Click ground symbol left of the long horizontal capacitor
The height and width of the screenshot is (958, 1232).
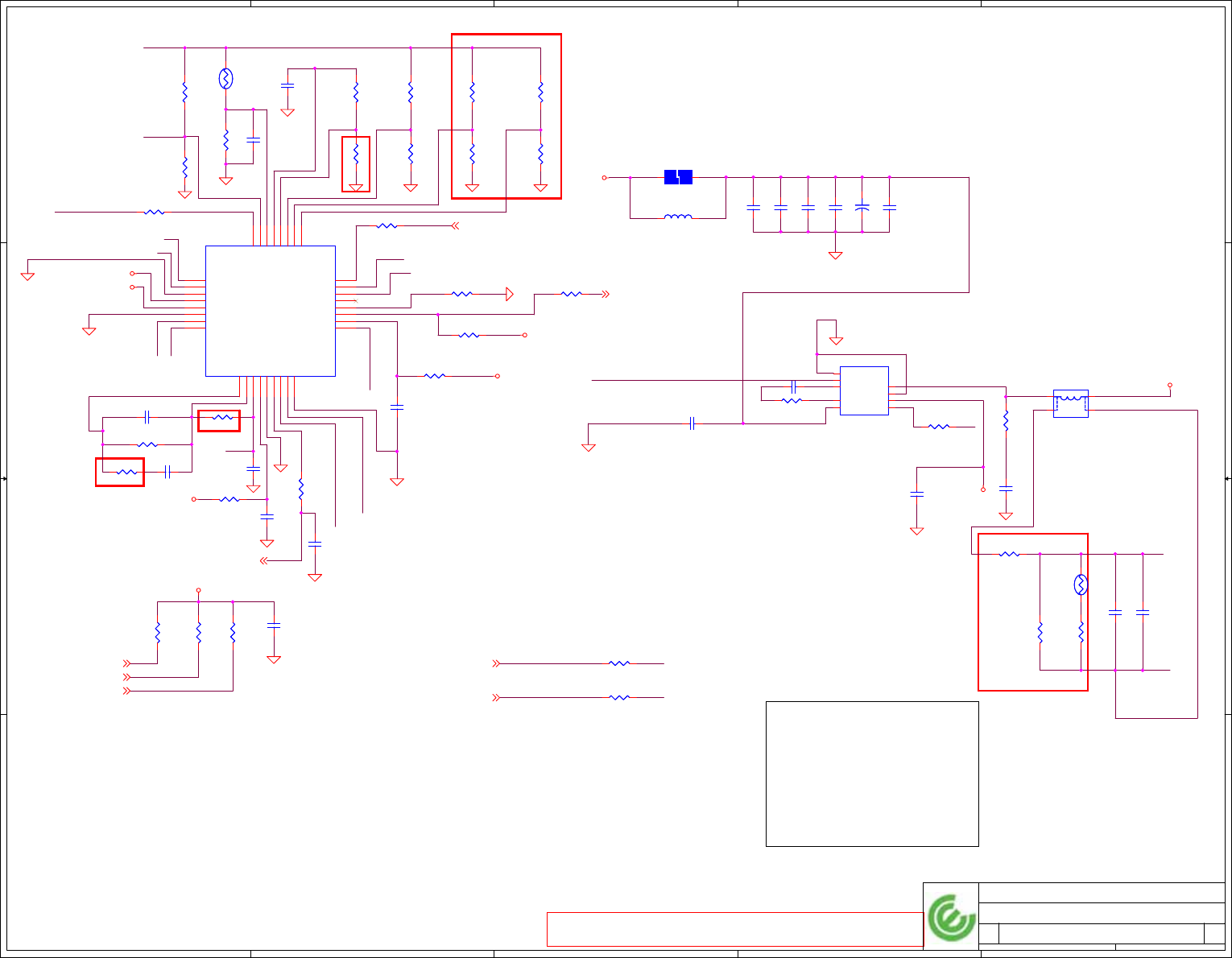[589, 447]
